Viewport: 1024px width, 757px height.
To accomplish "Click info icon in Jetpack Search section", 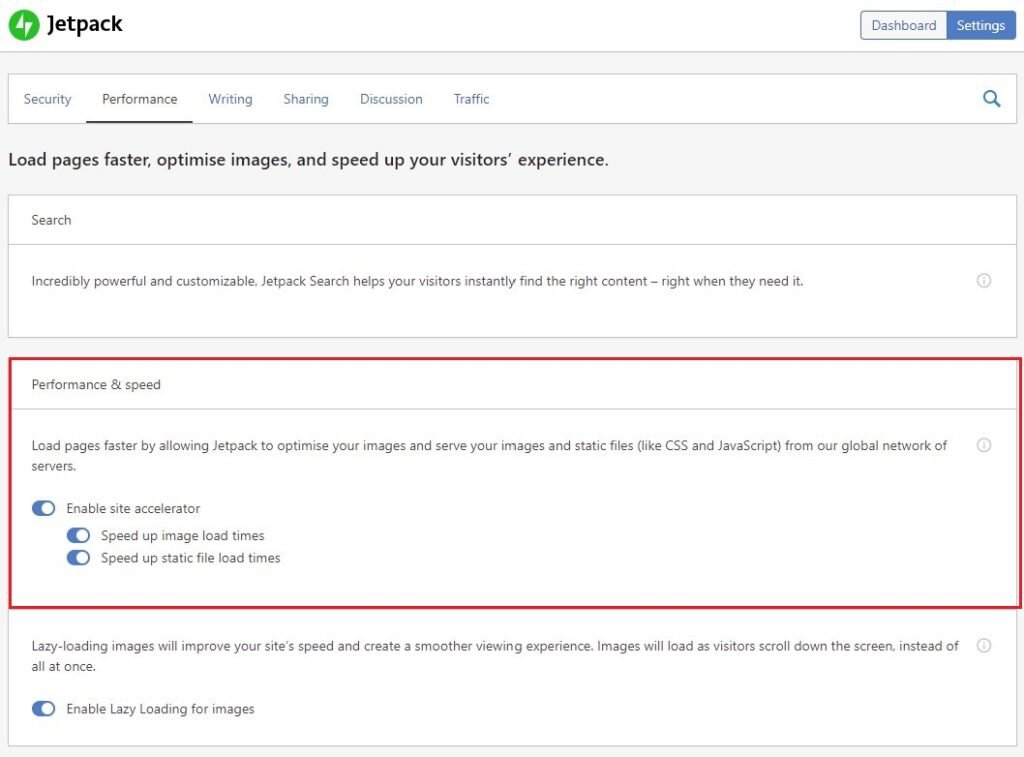I will [983, 281].
